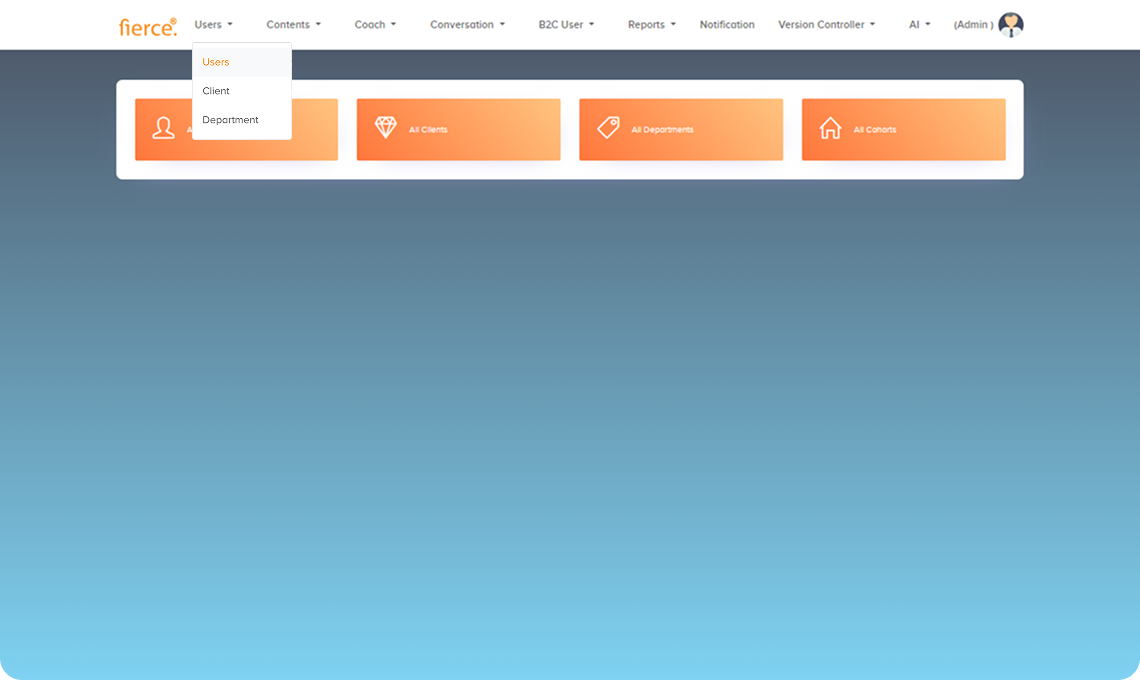Open the B2C User menu
This screenshot has height=680, width=1140.
click(x=566, y=24)
